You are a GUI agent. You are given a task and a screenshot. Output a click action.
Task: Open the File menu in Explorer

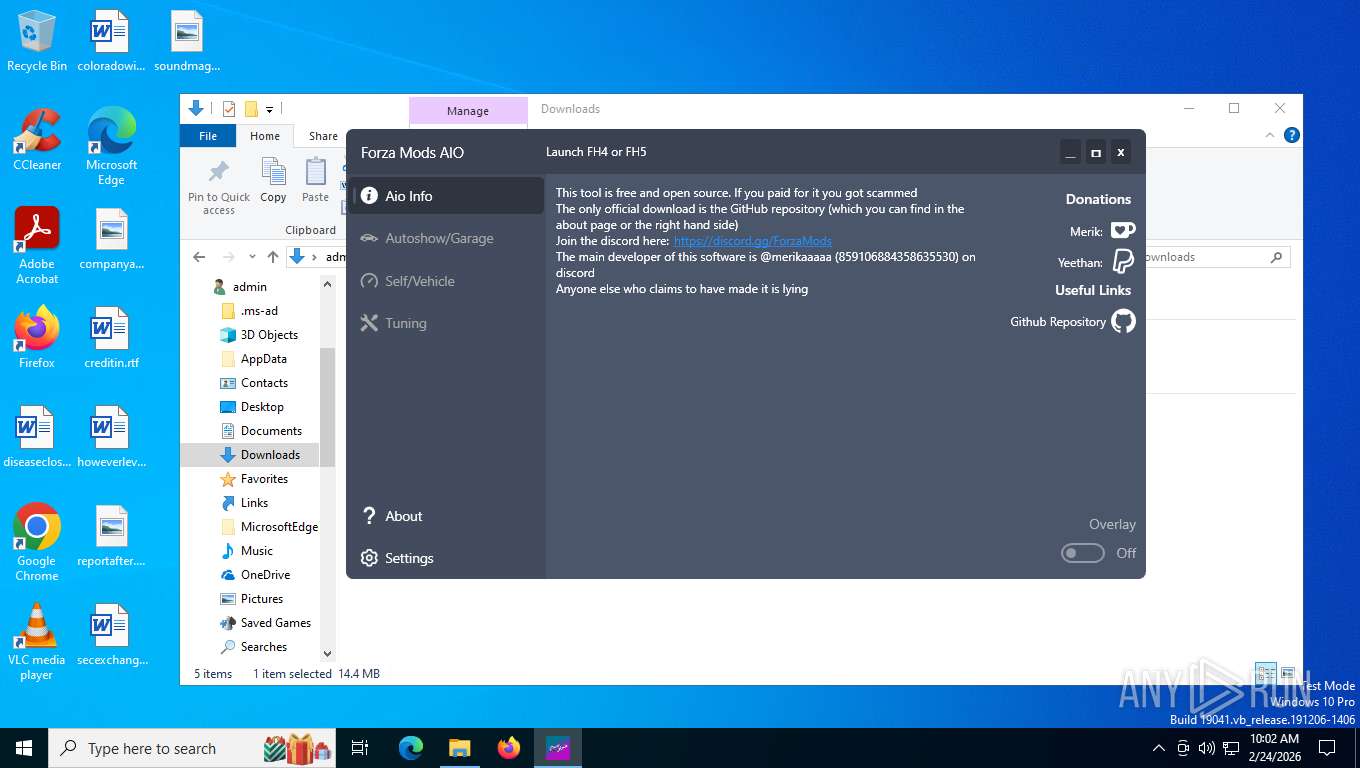[x=208, y=136]
